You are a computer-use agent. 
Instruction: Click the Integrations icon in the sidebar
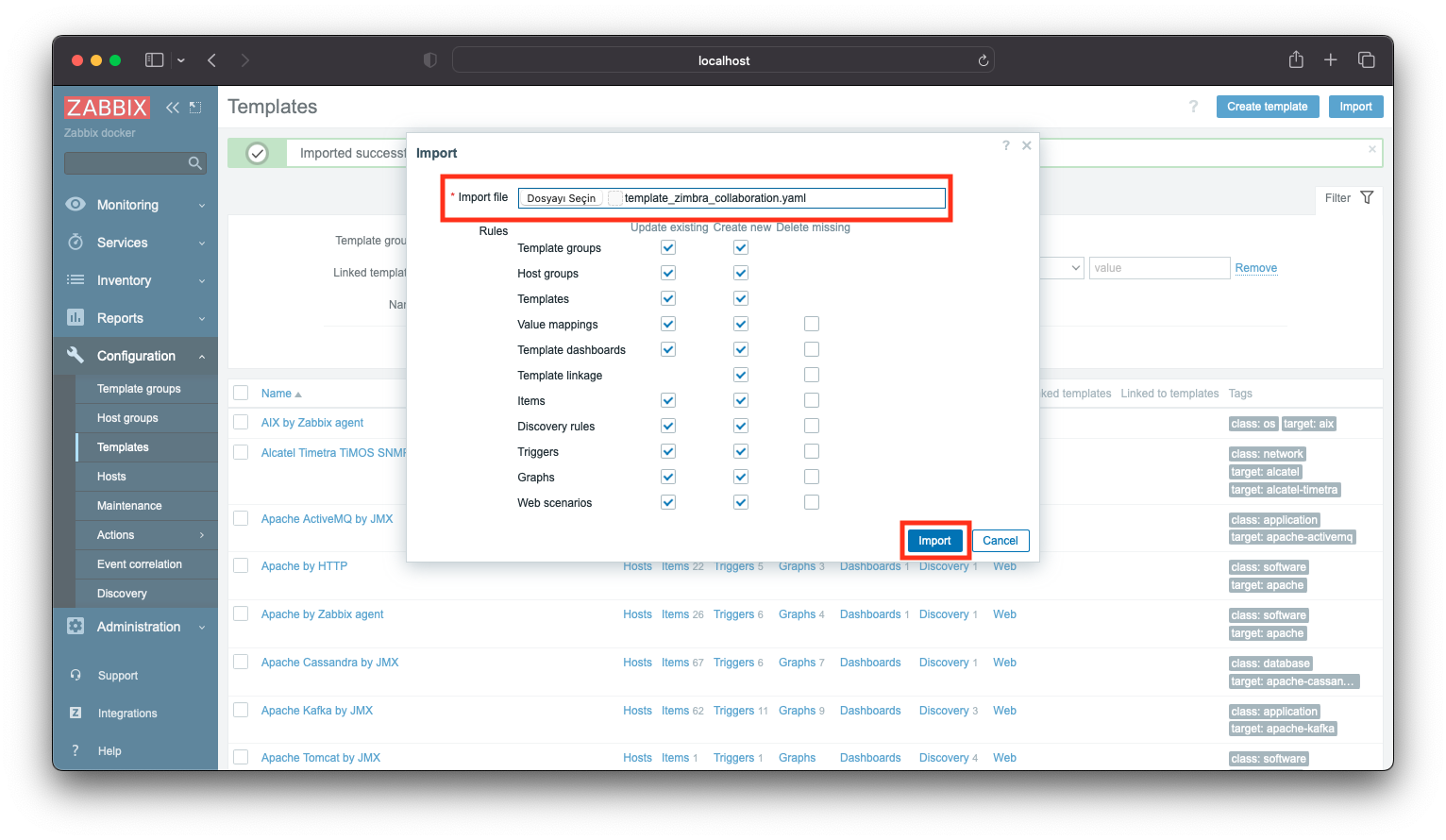pyautogui.click(x=76, y=713)
